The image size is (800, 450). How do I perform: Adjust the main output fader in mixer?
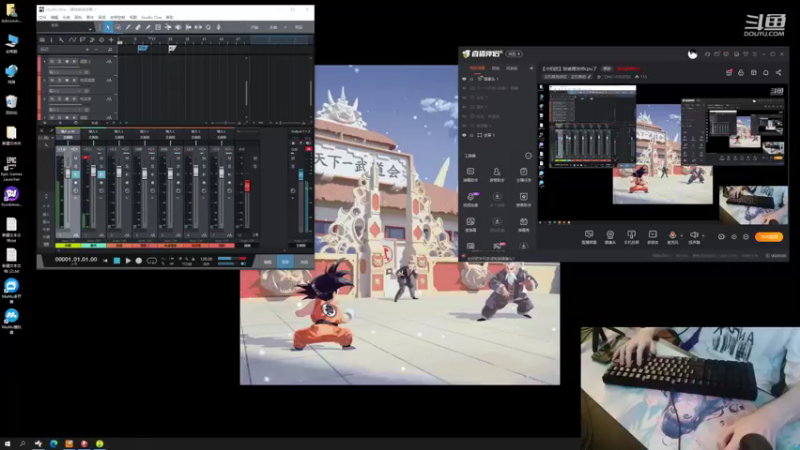tap(301, 175)
